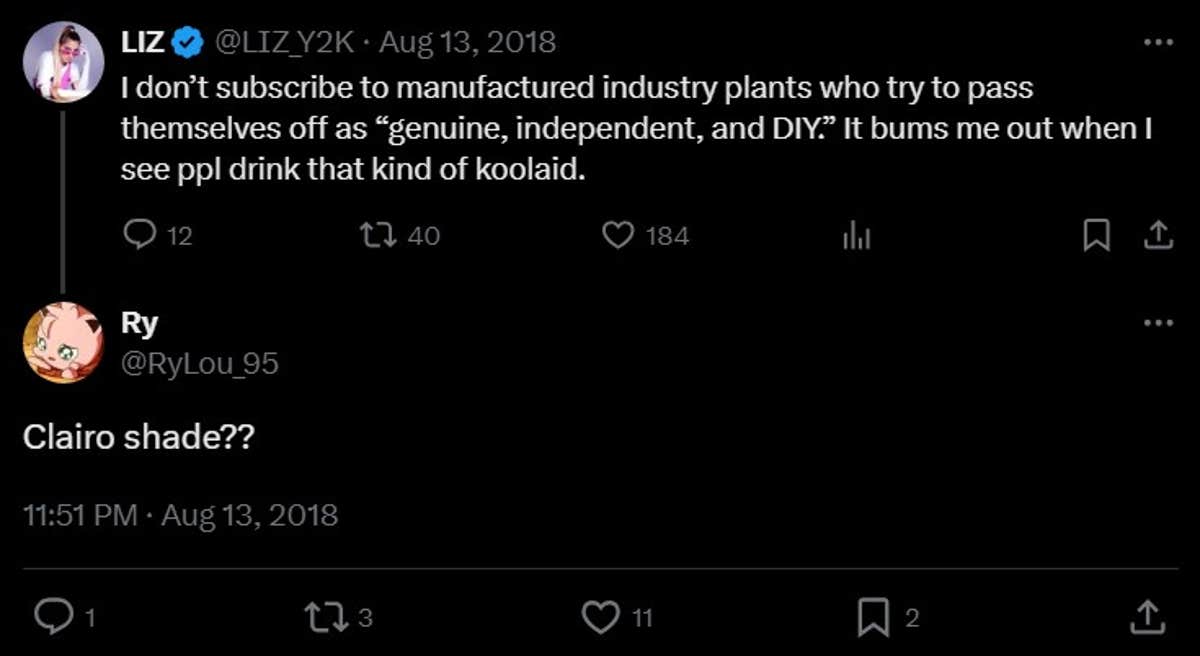
Task: Open the @RyLou_95 profile handle
Action: 200,365
